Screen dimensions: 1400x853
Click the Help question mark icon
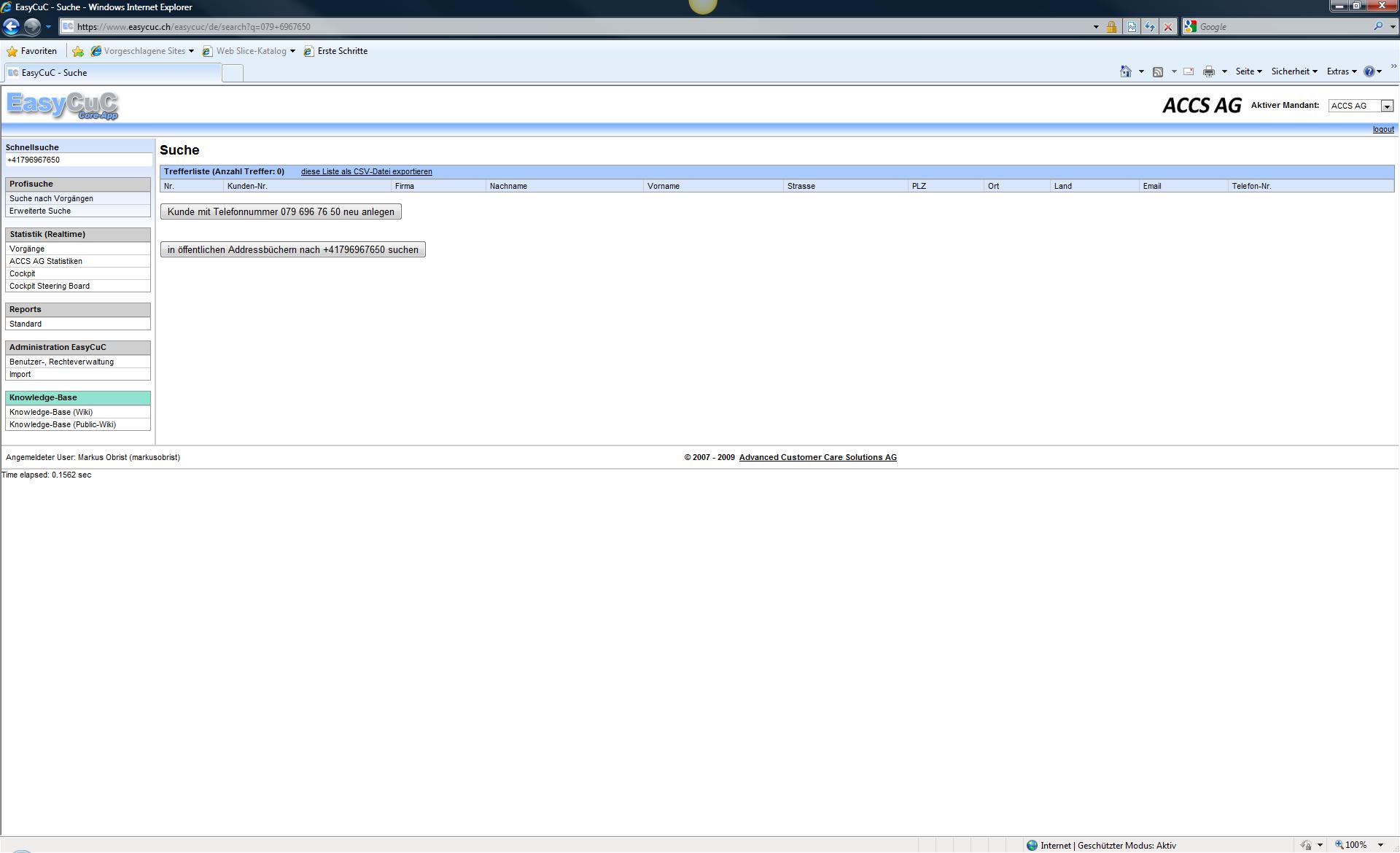point(1369,71)
